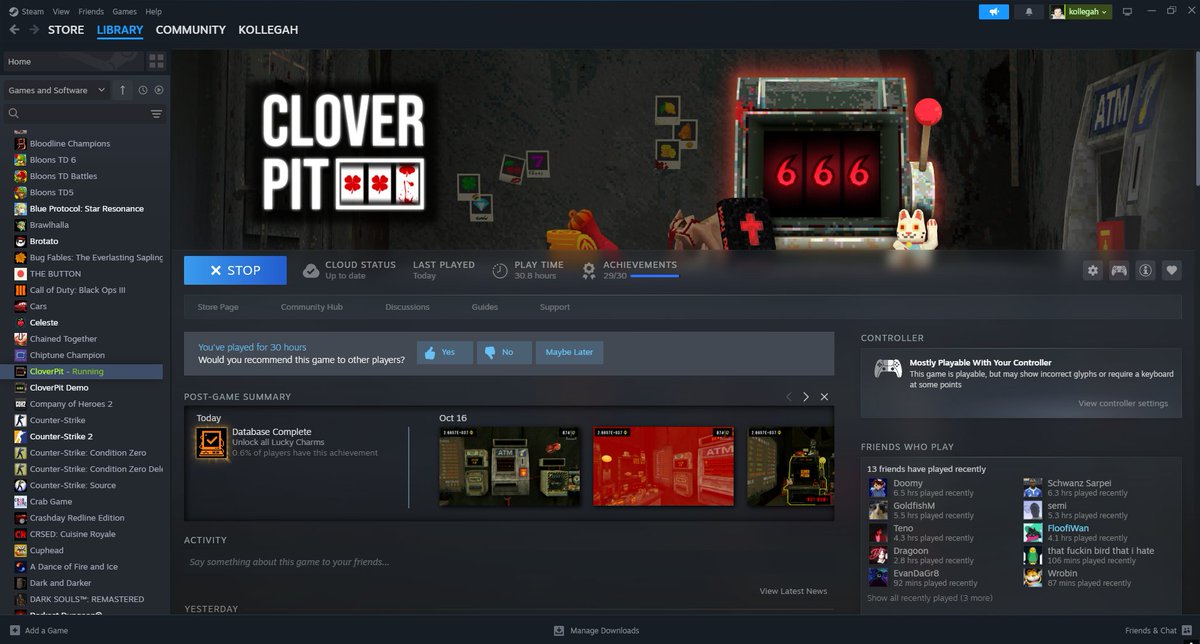Open the Friends menu
This screenshot has height=644, width=1200.
[x=91, y=11]
